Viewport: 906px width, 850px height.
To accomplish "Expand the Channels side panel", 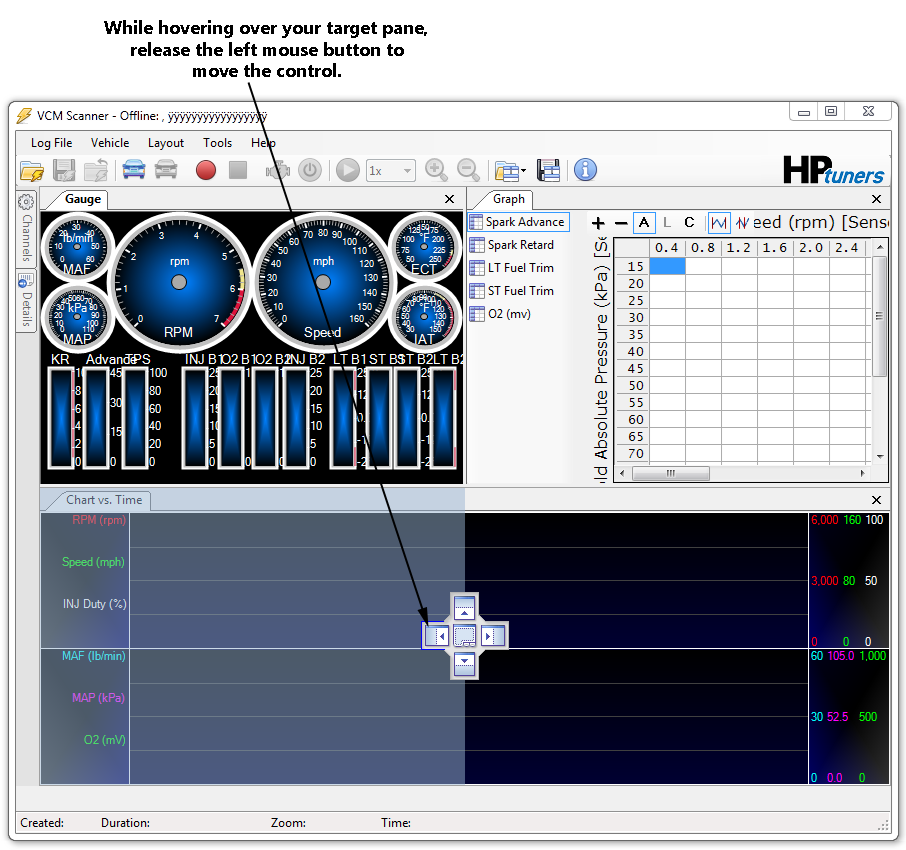I will point(26,228).
